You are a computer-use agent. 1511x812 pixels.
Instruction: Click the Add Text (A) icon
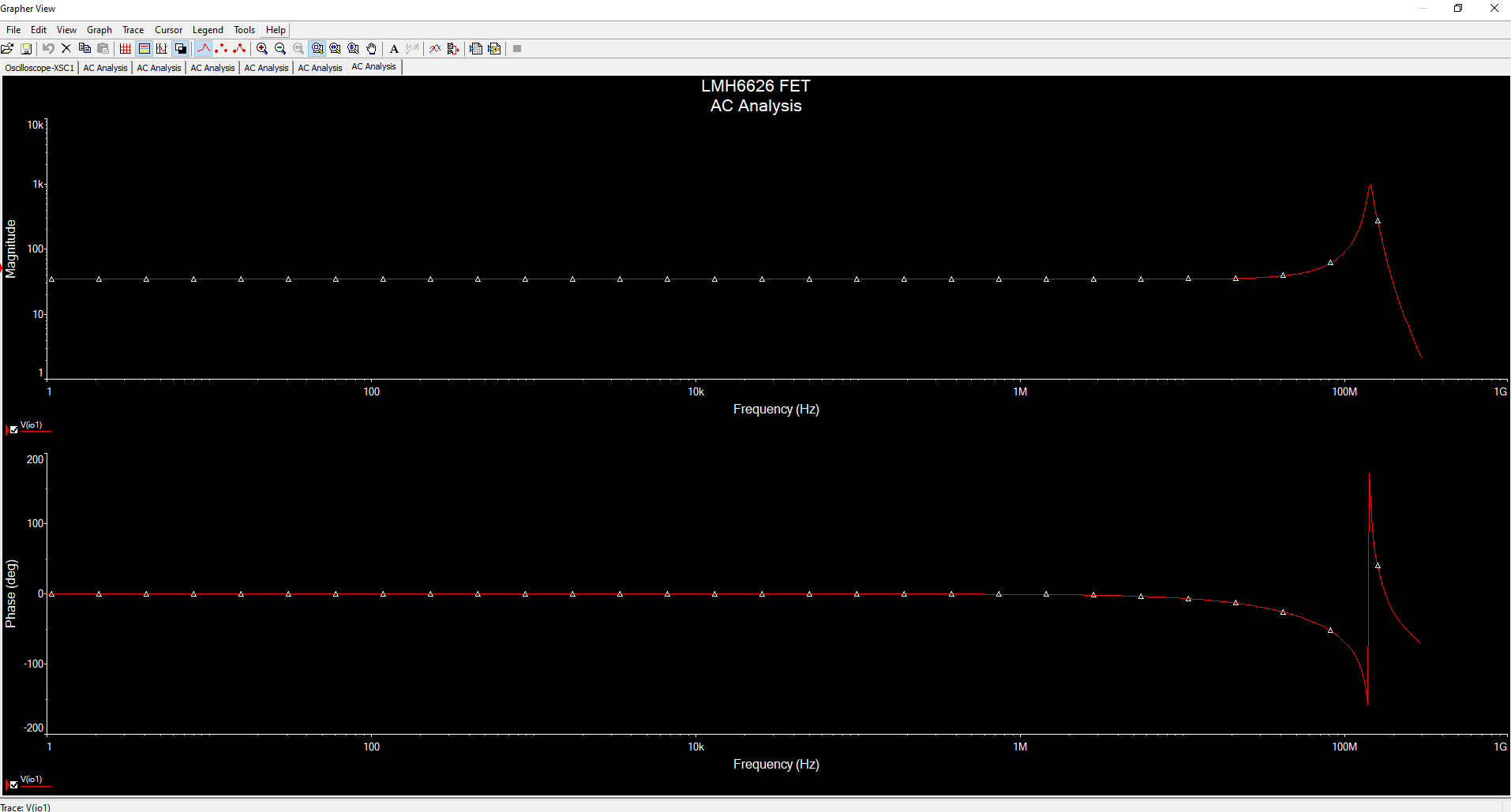point(394,49)
